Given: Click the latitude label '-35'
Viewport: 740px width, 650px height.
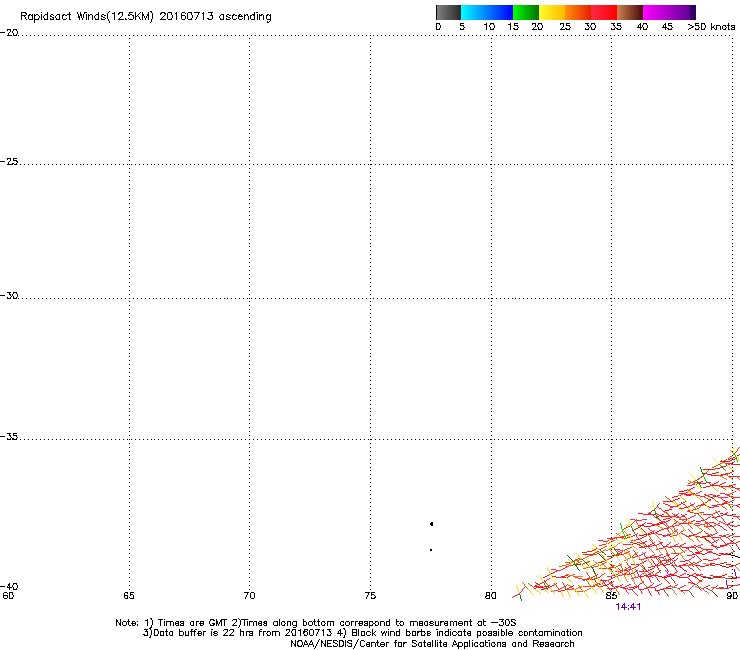Looking at the screenshot, I should tap(9, 437).
